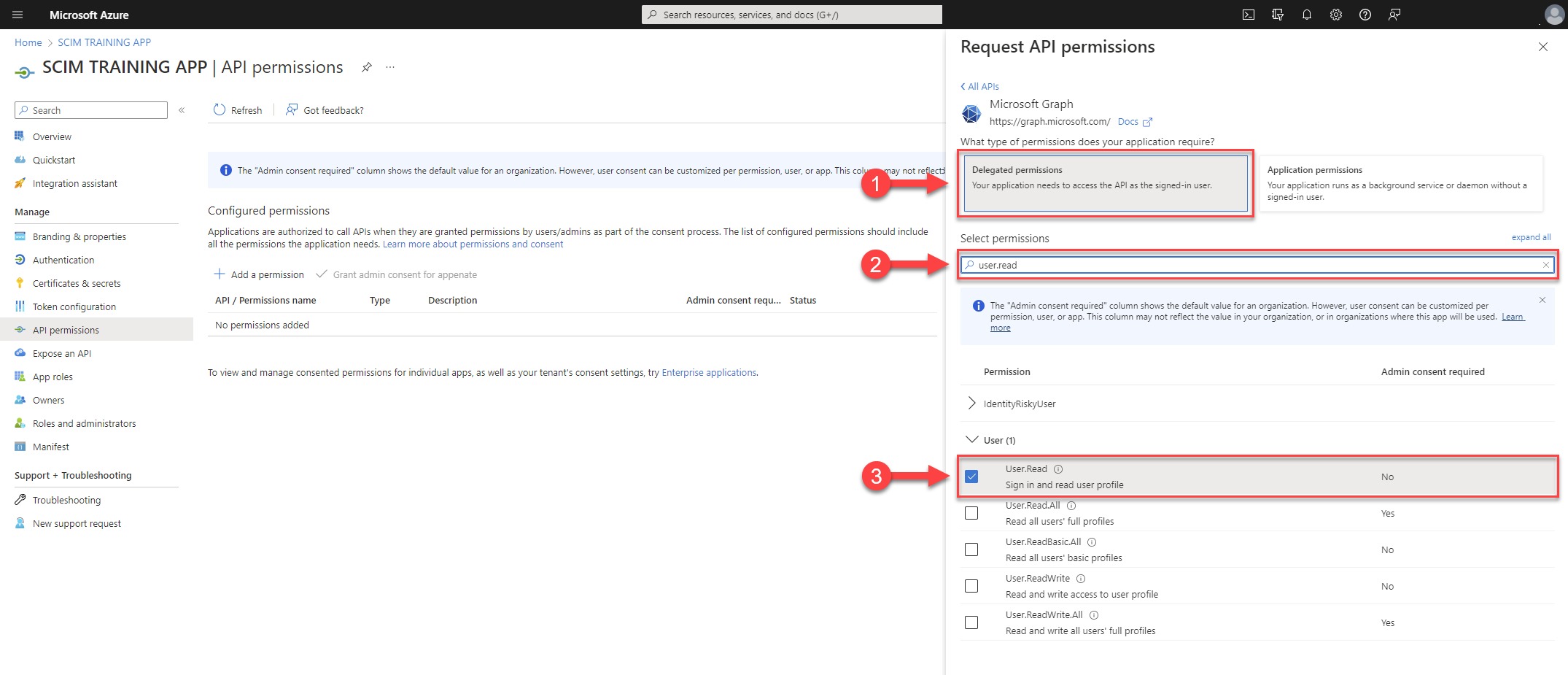
Task: Open Branding & properties menu item
Action: [79, 236]
